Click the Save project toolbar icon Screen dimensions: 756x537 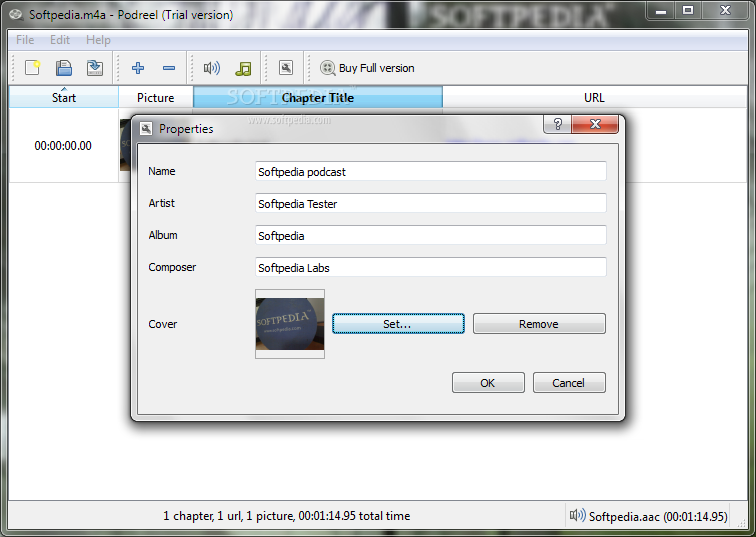click(64, 67)
